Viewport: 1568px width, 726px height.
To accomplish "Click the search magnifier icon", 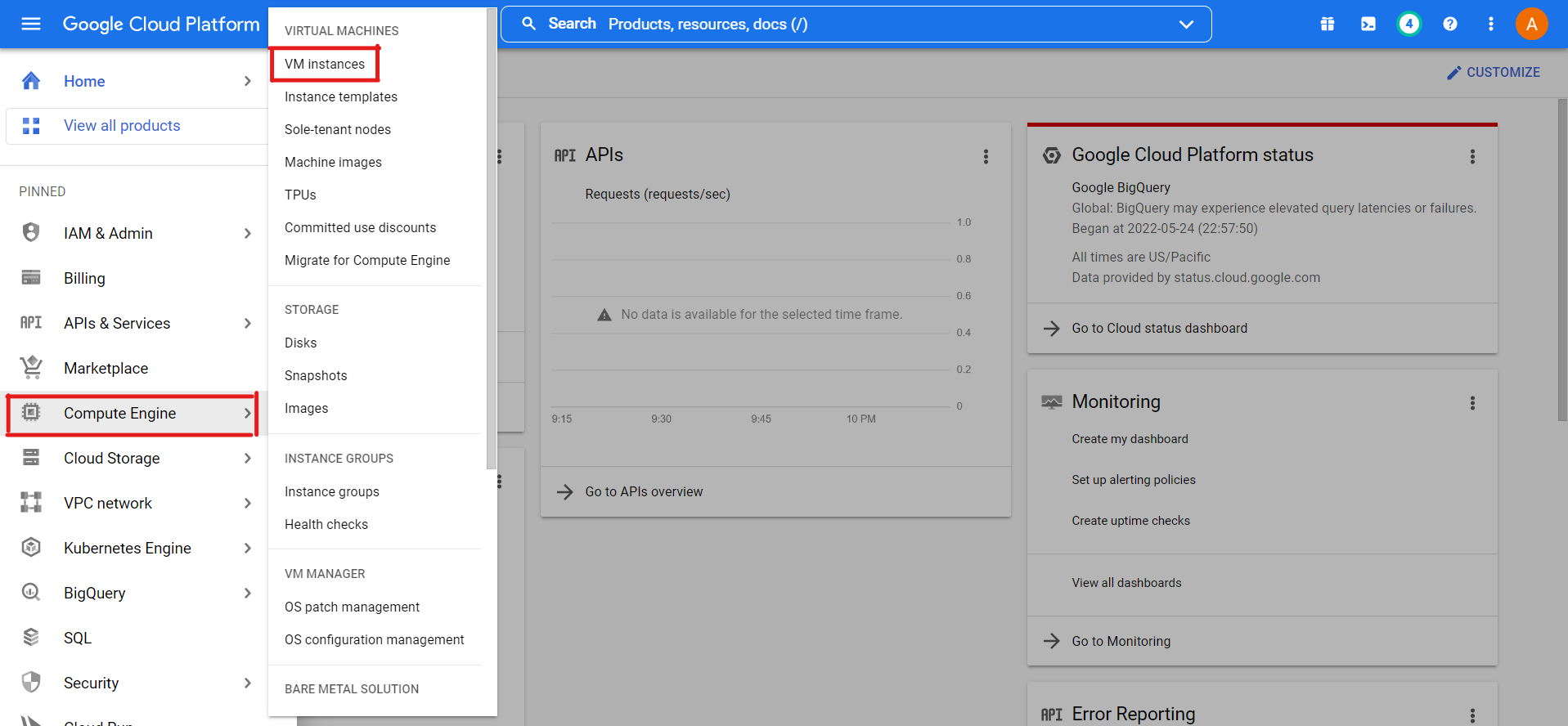I will pyautogui.click(x=529, y=24).
